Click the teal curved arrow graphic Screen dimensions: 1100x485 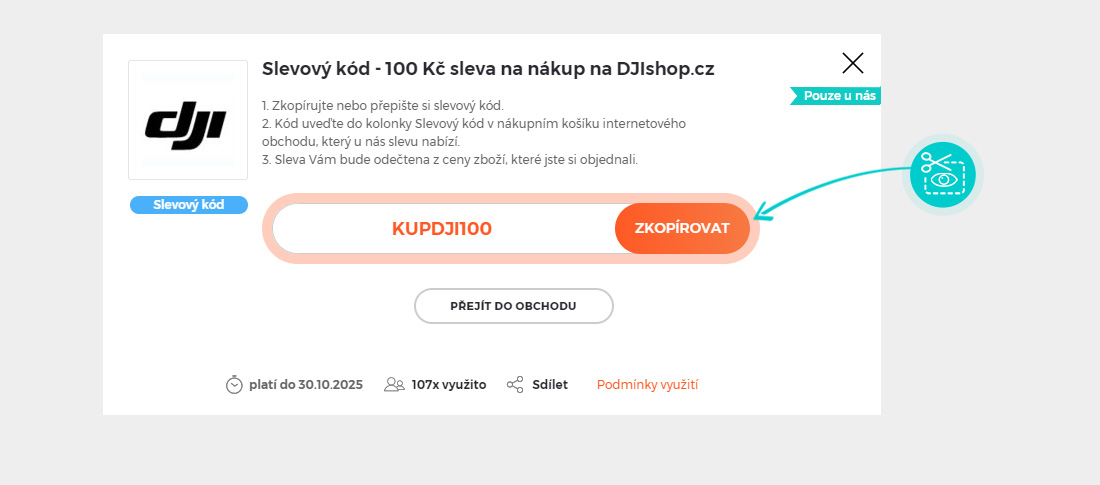pos(830,186)
